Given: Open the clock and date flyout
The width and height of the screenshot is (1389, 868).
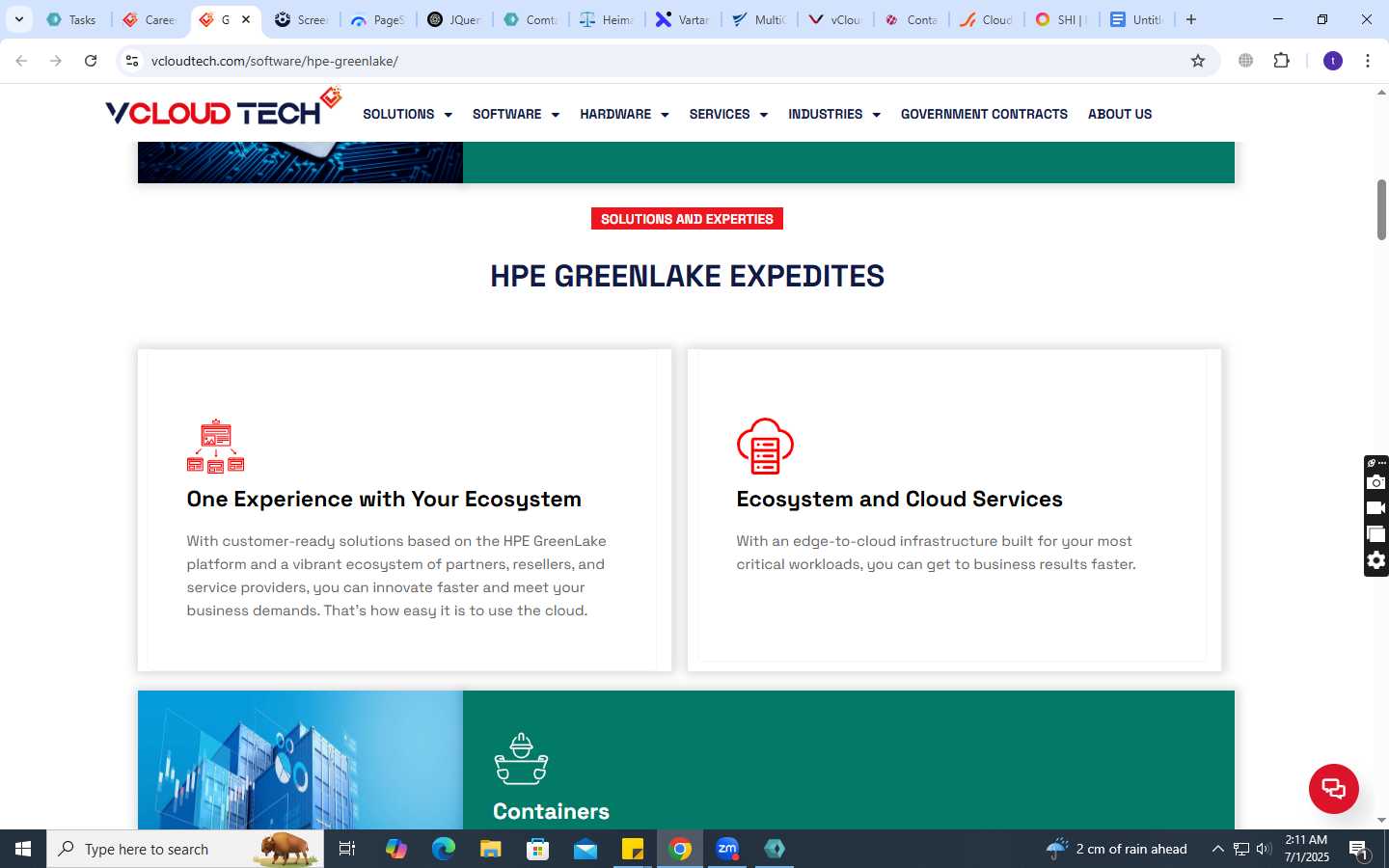Looking at the screenshot, I should pyautogui.click(x=1307, y=849).
